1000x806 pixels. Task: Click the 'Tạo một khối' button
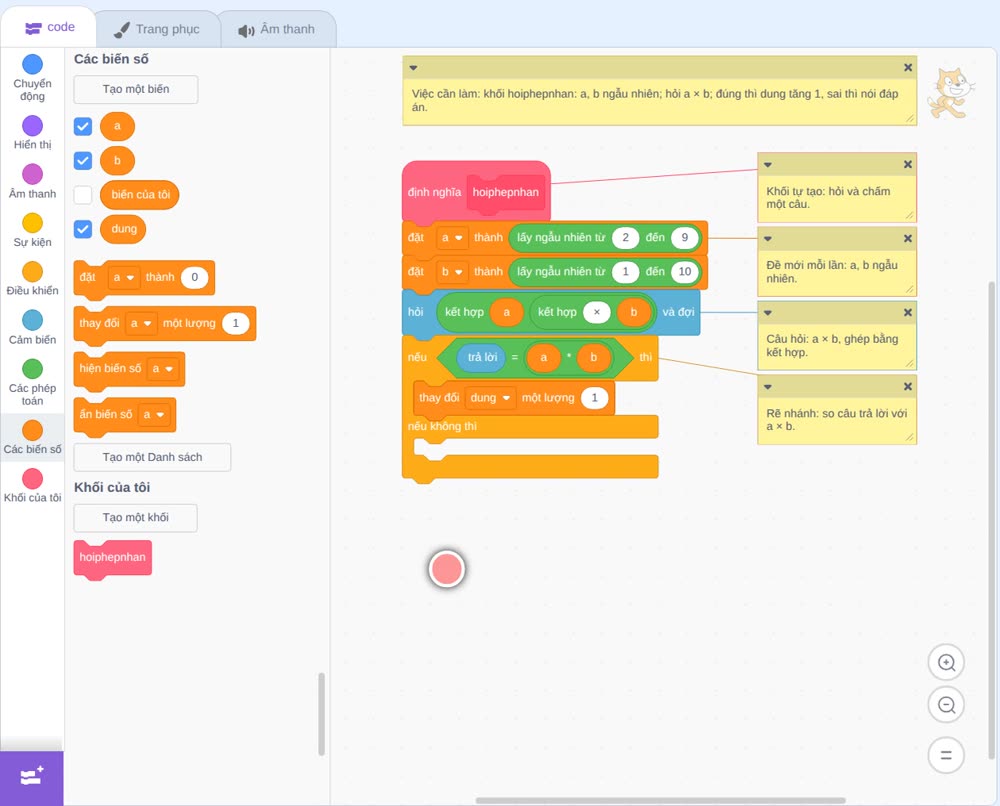[x=136, y=517]
